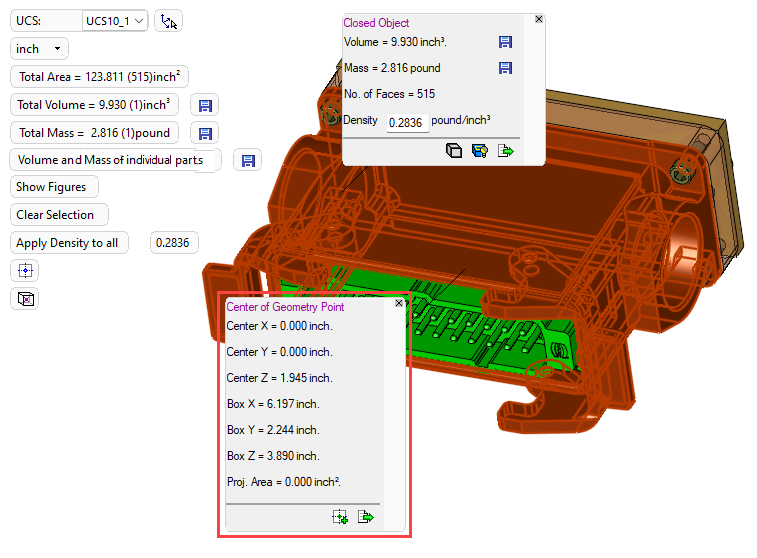This screenshot has height=558, width=757.
Task: Save Volume in Closed Object panel
Action: click(505, 42)
